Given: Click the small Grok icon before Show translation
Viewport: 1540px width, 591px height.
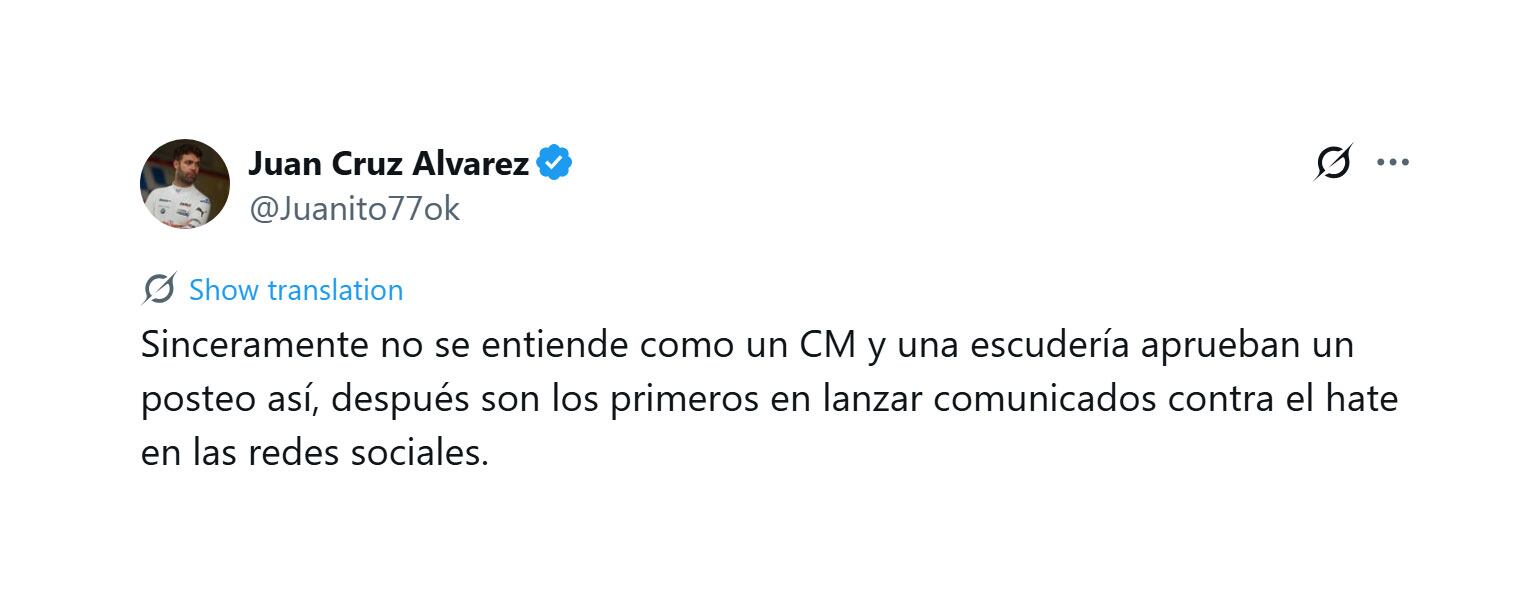Looking at the screenshot, I should pos(159,289).
